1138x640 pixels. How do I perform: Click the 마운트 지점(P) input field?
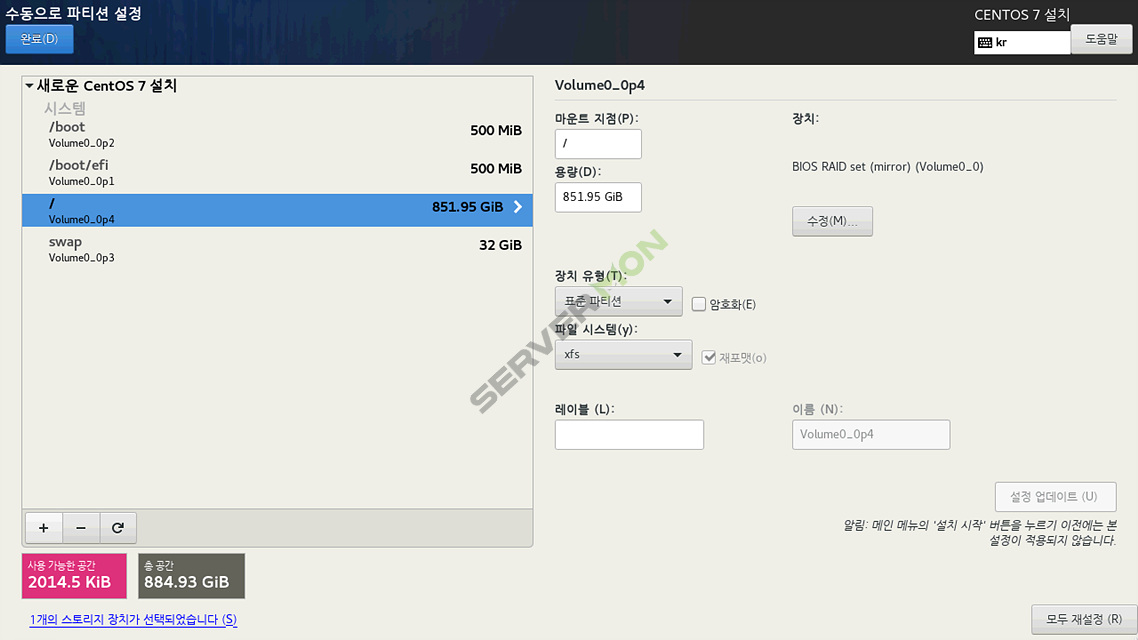click(598, 144)
